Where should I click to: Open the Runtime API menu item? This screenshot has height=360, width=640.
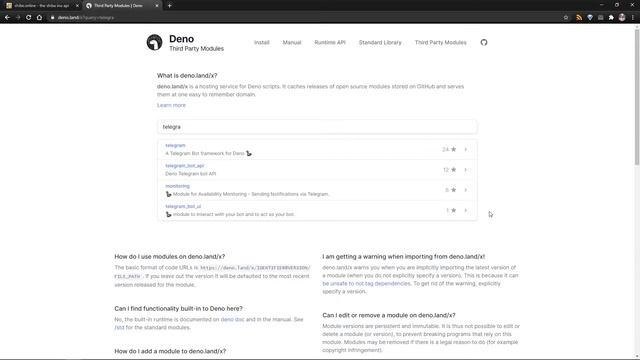[330, 42]
